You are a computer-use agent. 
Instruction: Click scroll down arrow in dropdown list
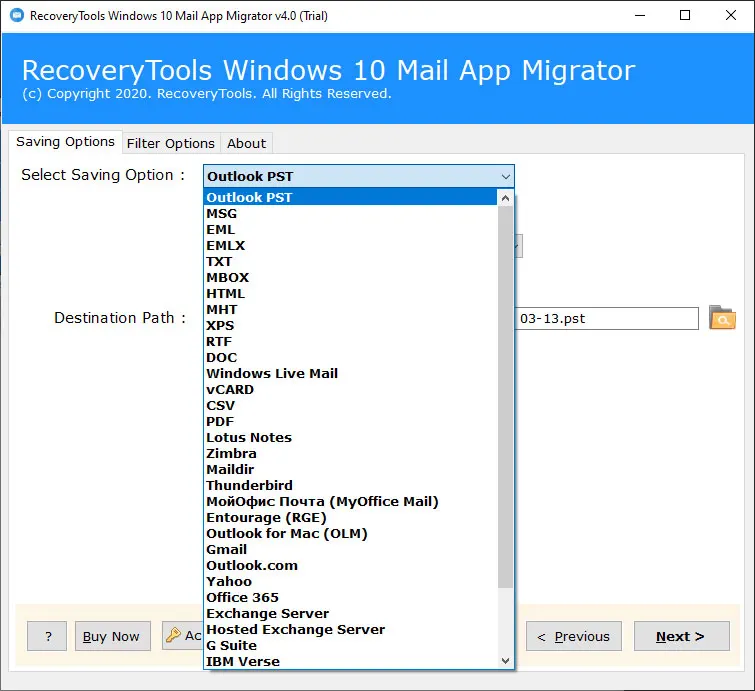[505, 660]
